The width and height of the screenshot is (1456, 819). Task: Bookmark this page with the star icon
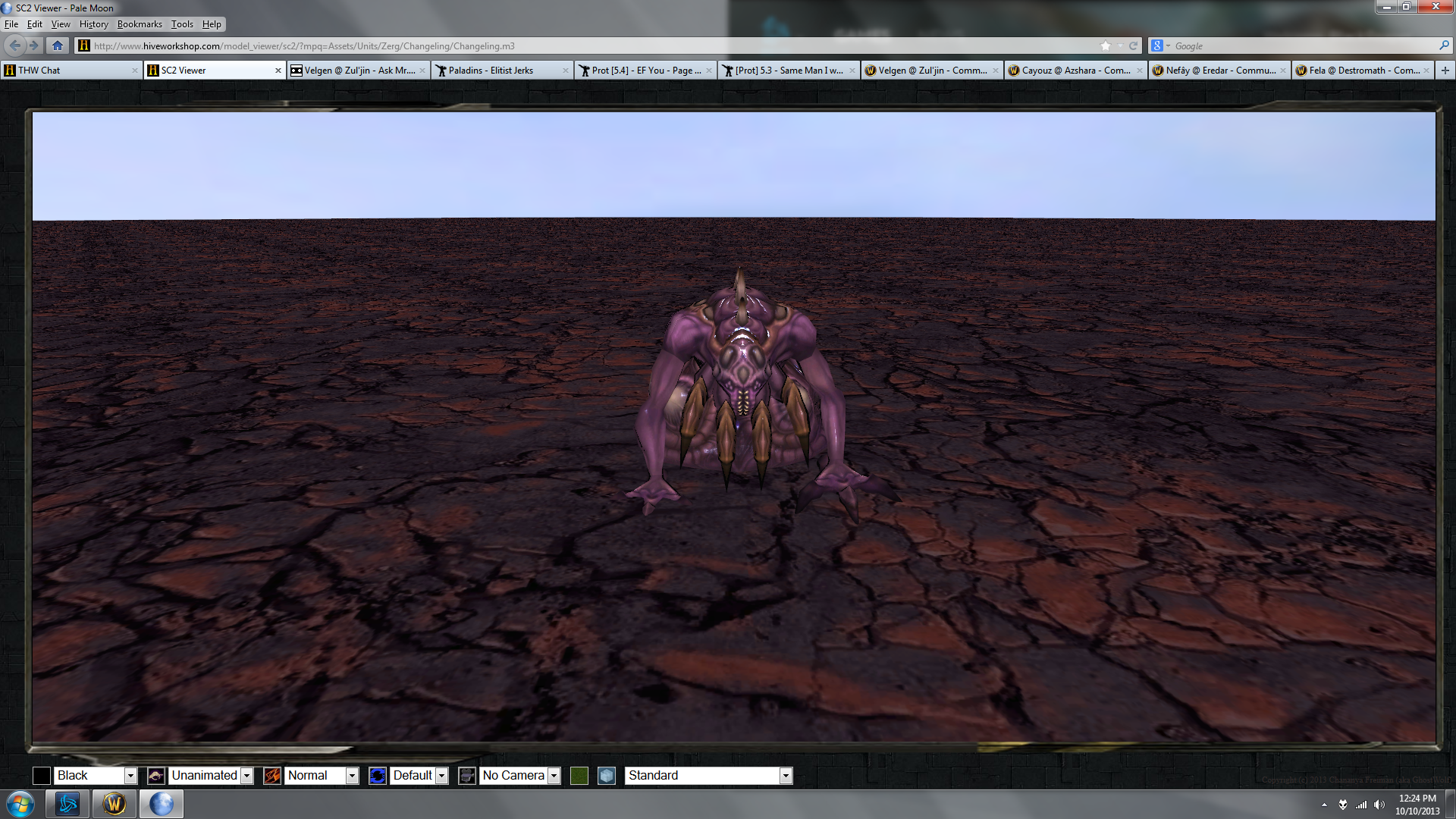coord(1106,45)
